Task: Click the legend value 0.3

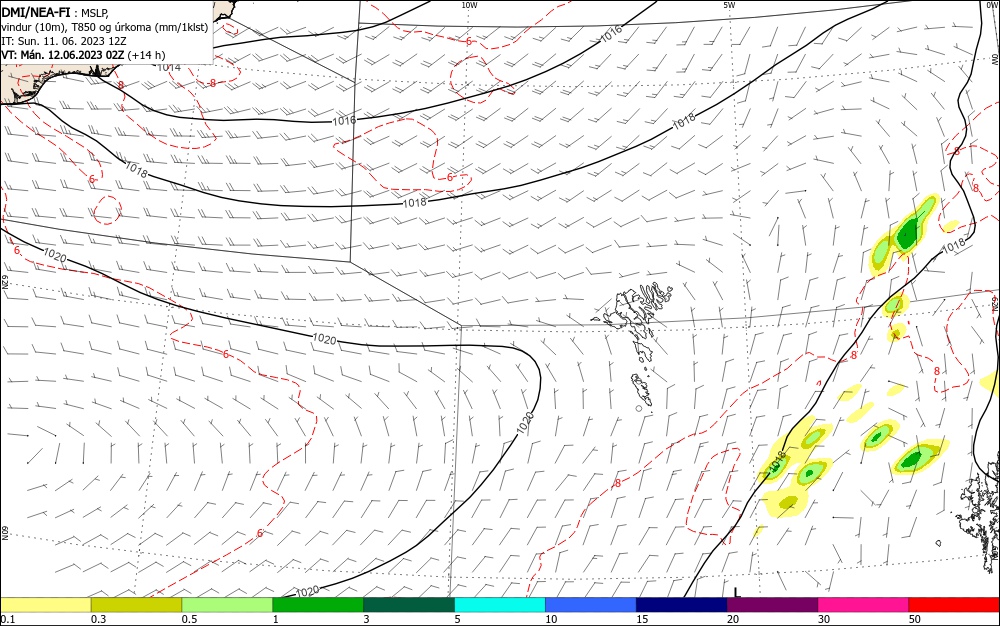Action: pos(98,619)
